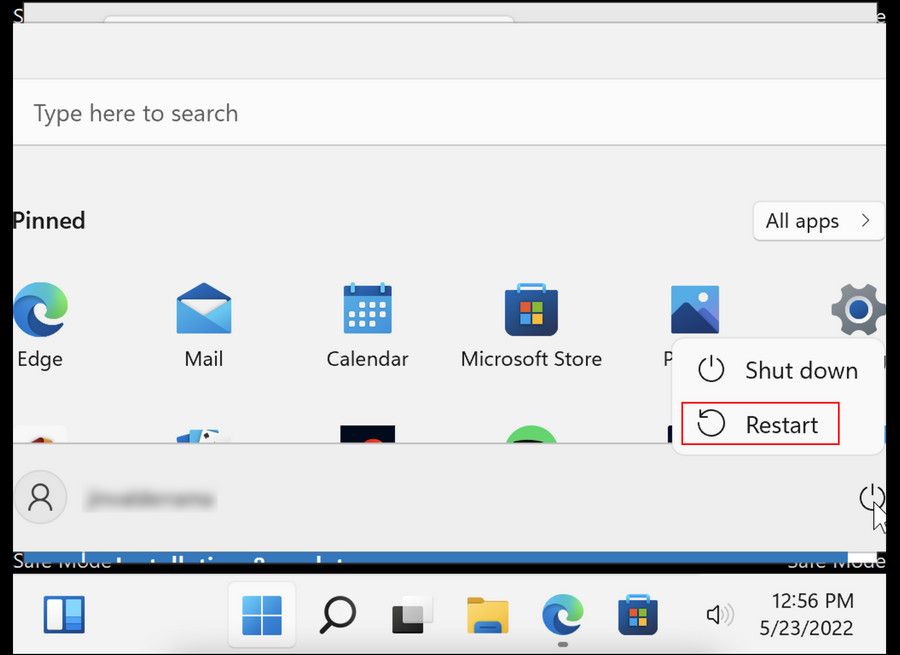Open the Widgets panel on the taskbar

pyautogui.click(x=63, y=614)
